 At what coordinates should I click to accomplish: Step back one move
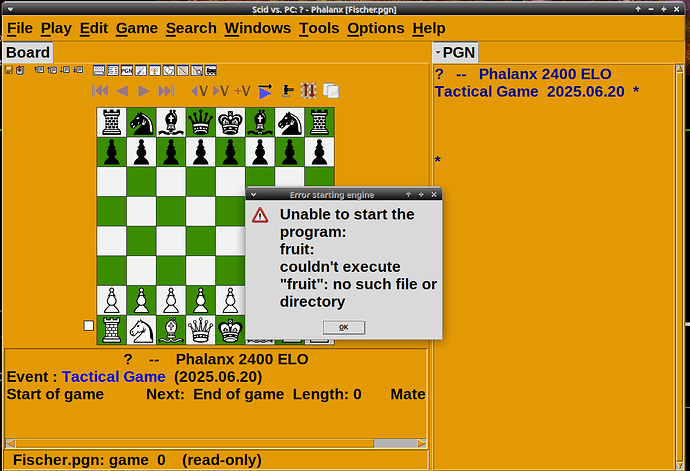tap(122, 91)
